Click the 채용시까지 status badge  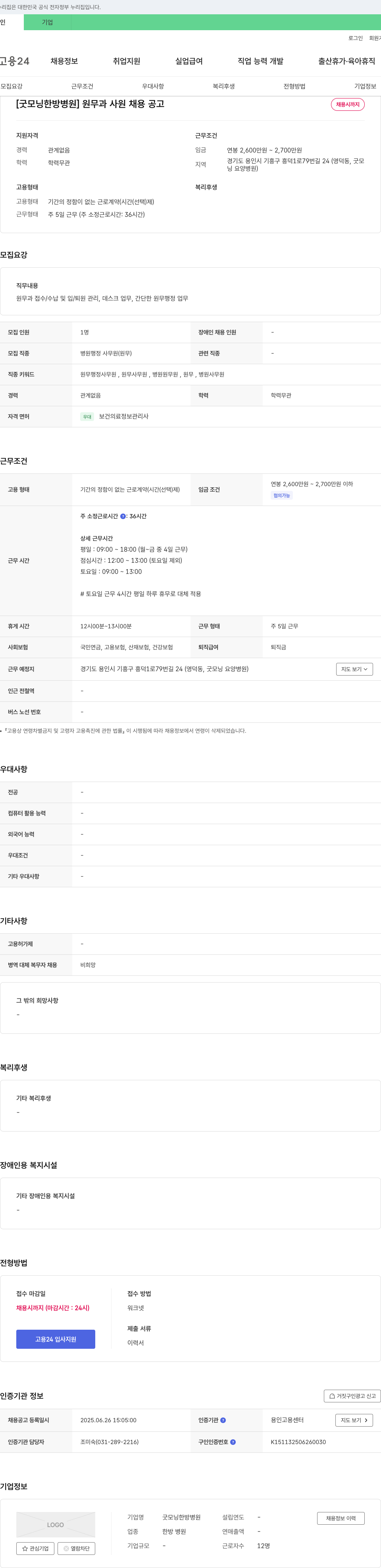click(x=348, y=105)
